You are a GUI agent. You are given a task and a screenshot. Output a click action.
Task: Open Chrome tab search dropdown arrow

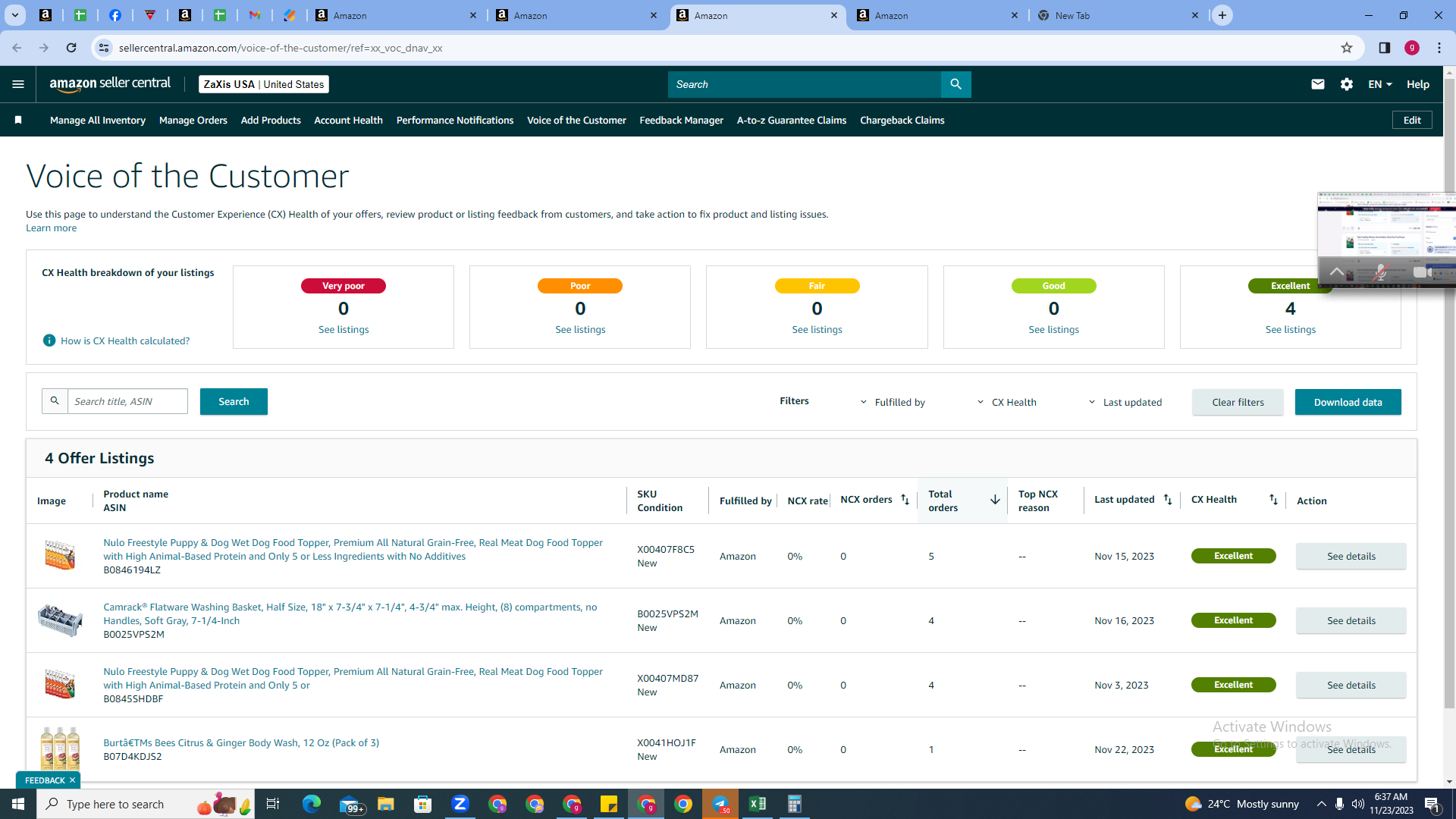coord(15,15)
